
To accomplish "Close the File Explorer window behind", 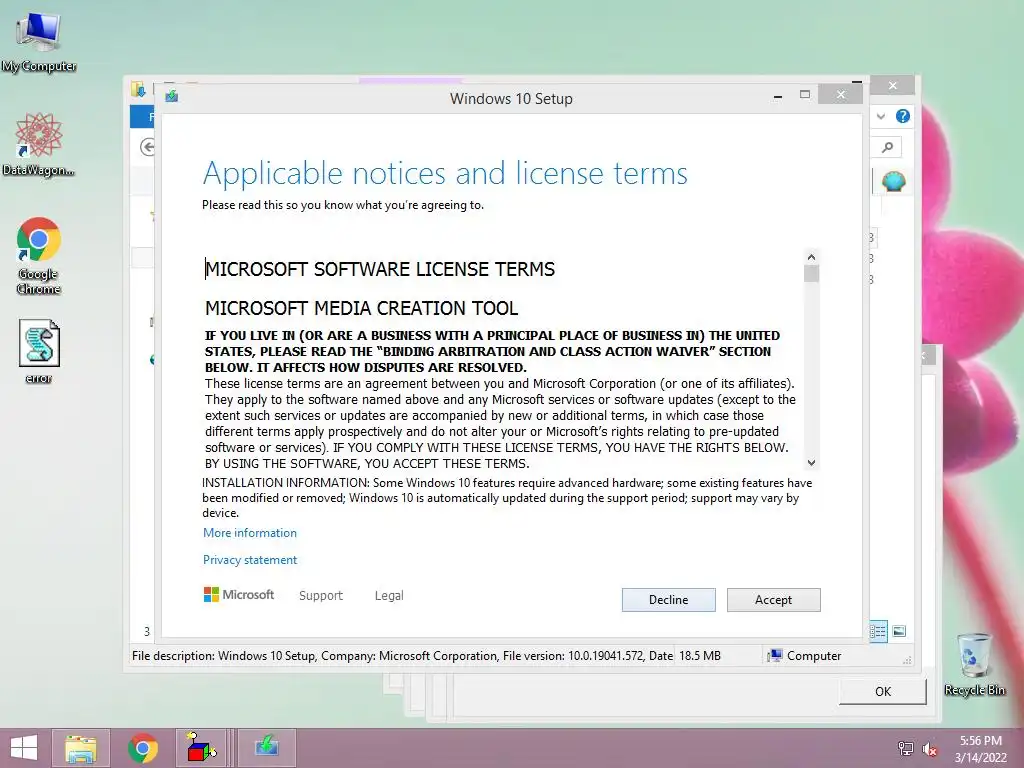I will click(893, 86).
